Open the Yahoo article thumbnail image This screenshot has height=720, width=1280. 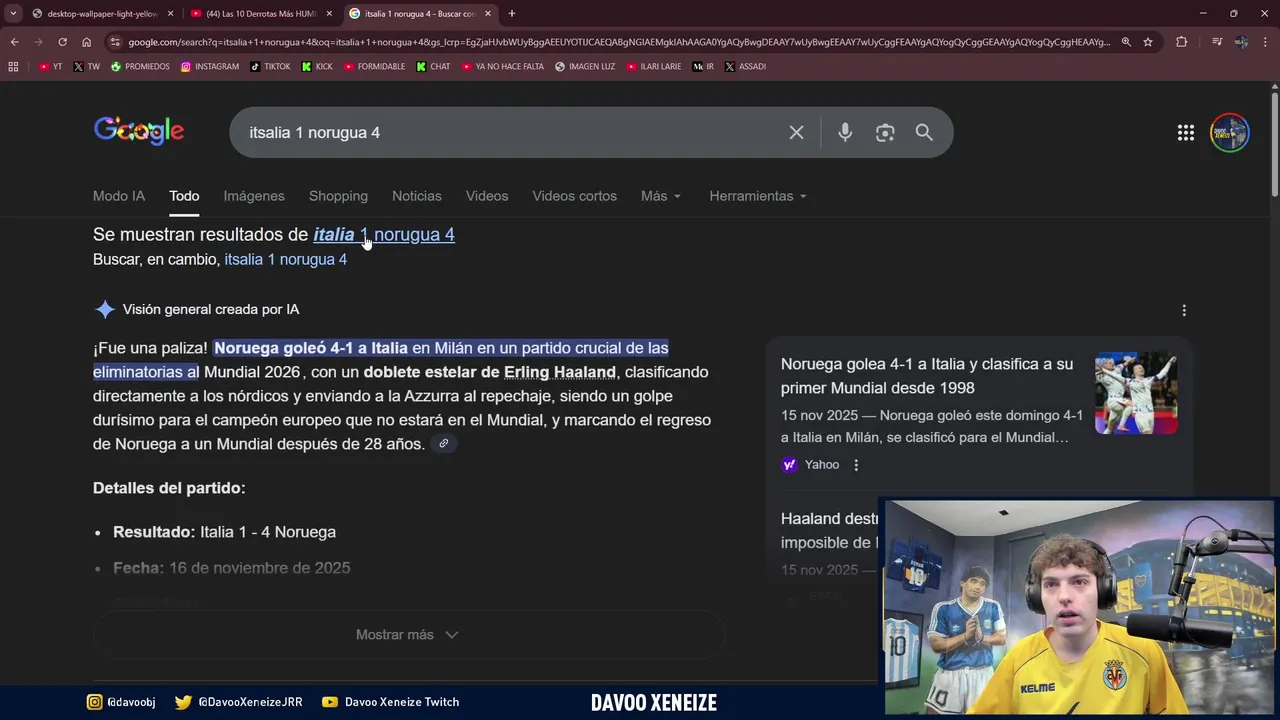(1136, 392)
